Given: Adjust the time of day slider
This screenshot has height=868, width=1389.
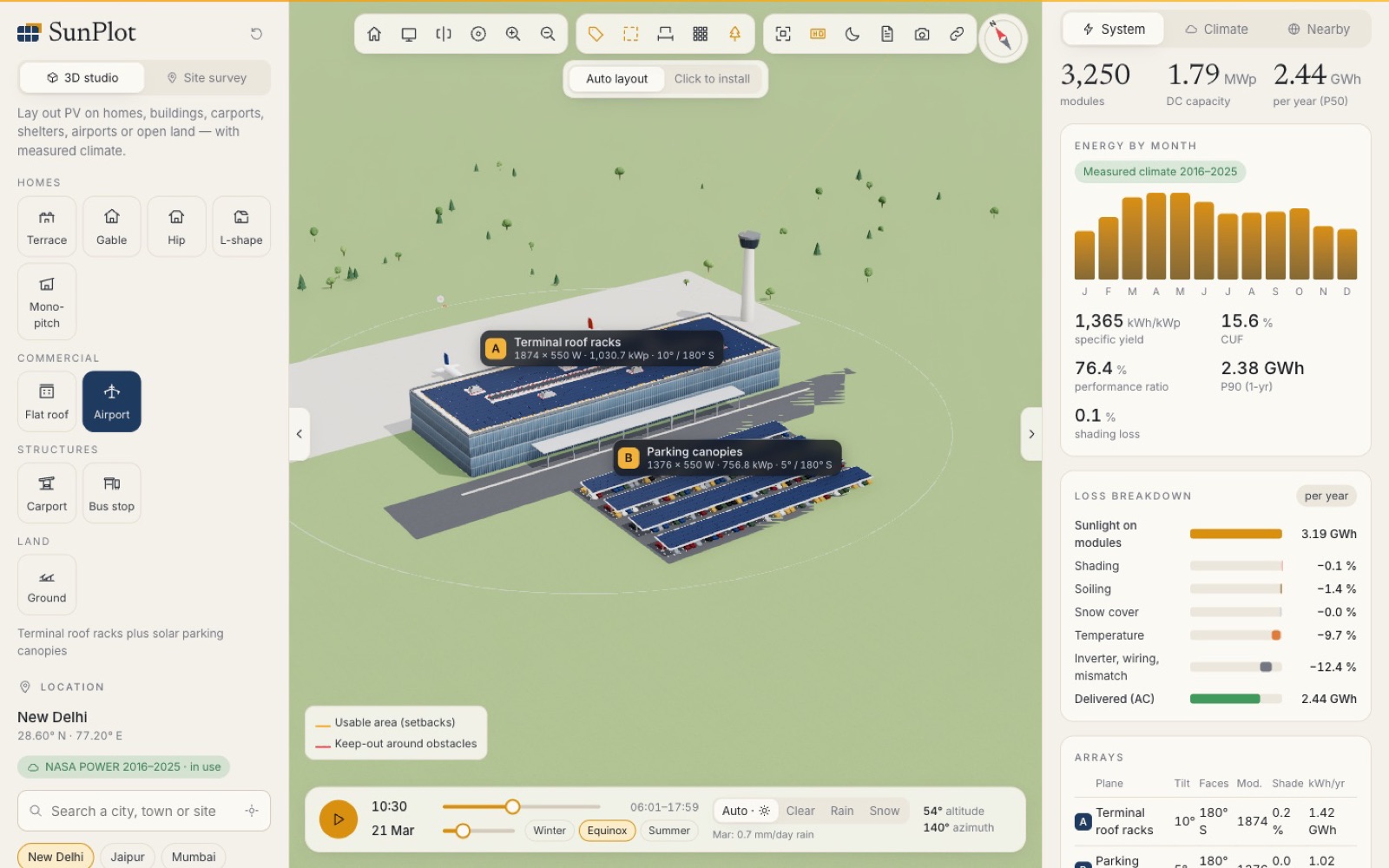Looking at the screenshot, I should click(x=513, y=807).
